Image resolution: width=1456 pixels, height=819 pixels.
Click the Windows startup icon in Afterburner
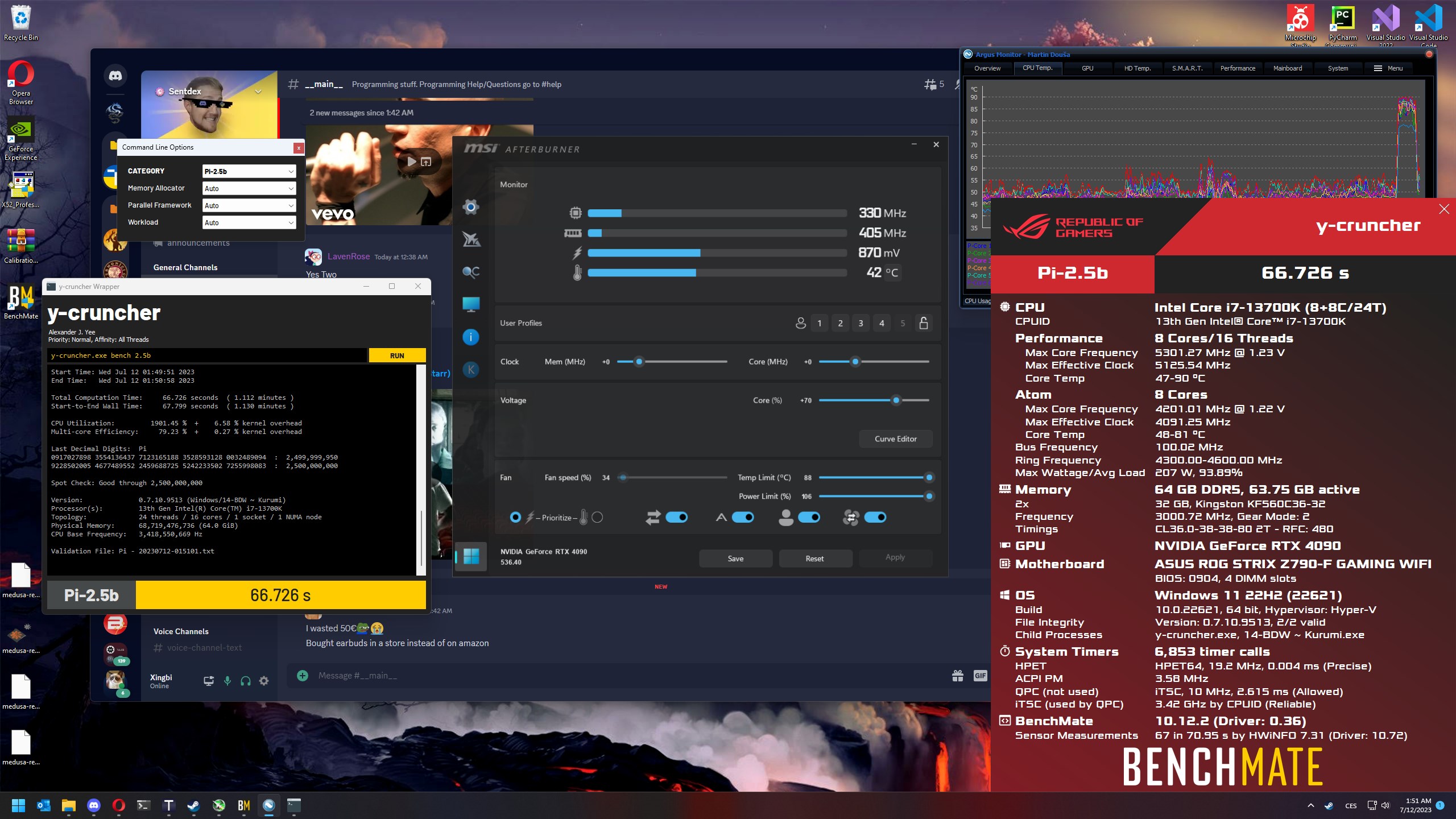pyautogui.click(x=471, y=556)
